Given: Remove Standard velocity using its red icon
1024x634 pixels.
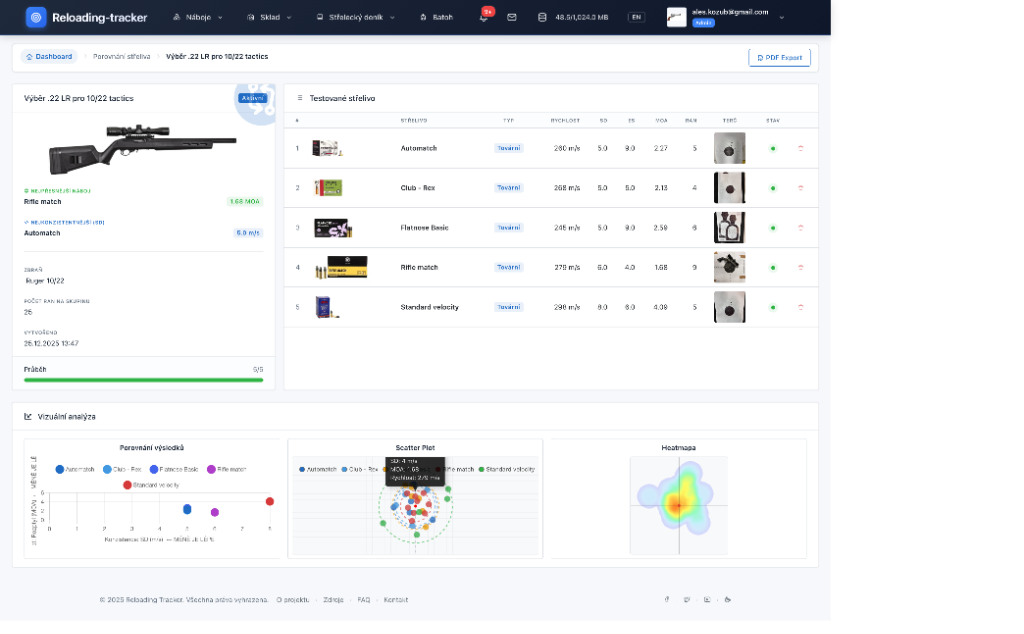Looking at the screenshot, I should tap(800, 307).
